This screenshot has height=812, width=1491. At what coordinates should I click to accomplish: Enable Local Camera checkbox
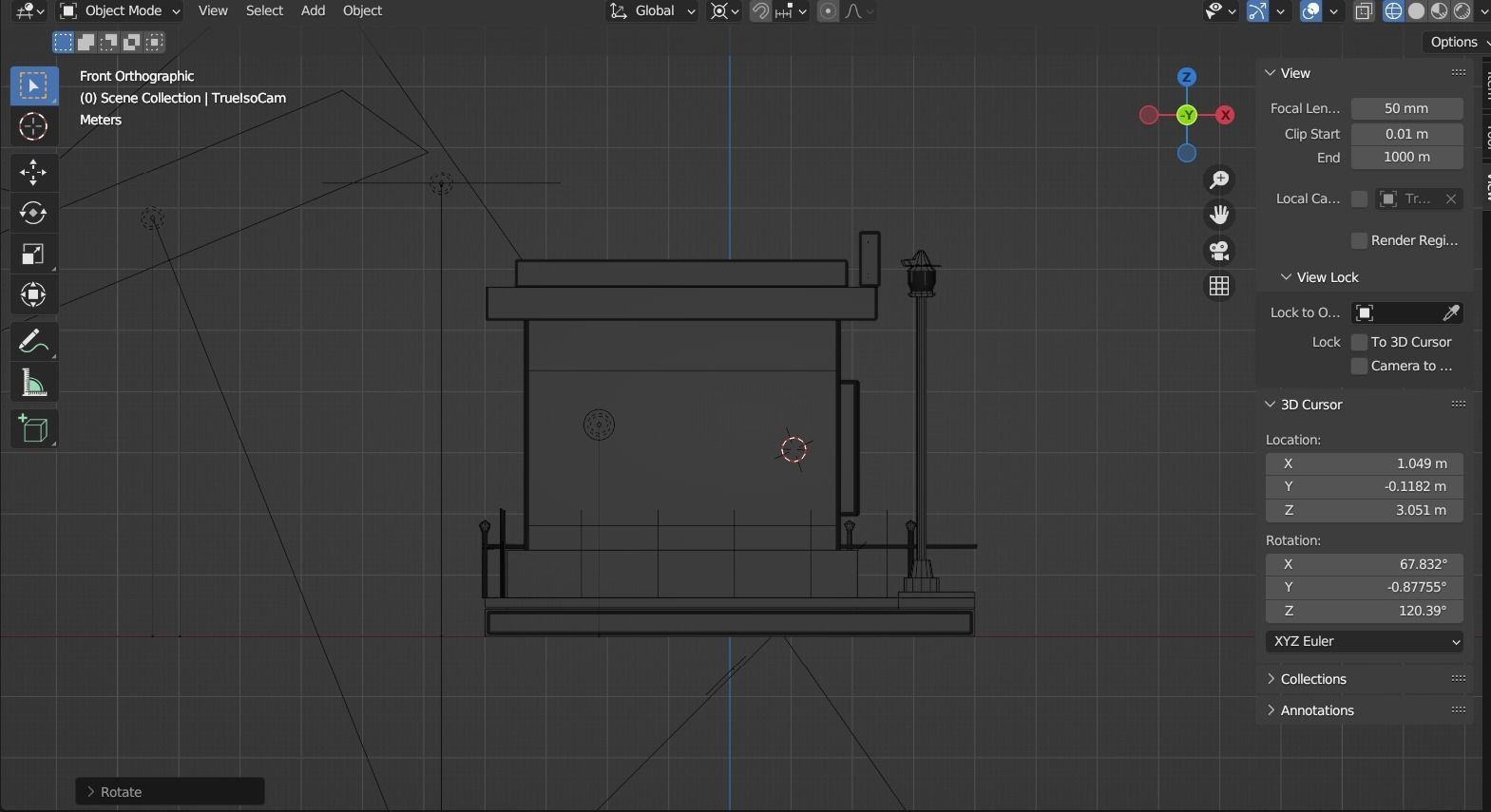coord(1359,198)
